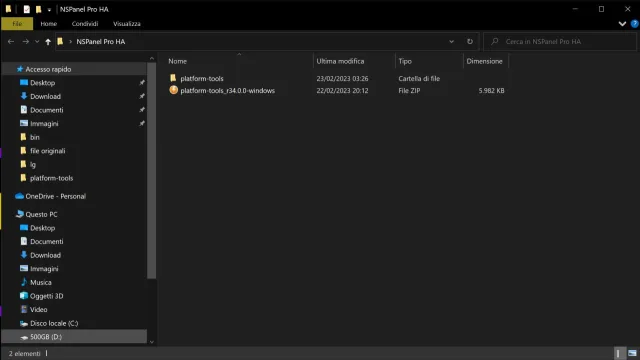Open Documenti under Questo PC
This screenshot has height=360, width=640.
pos(47,242)
